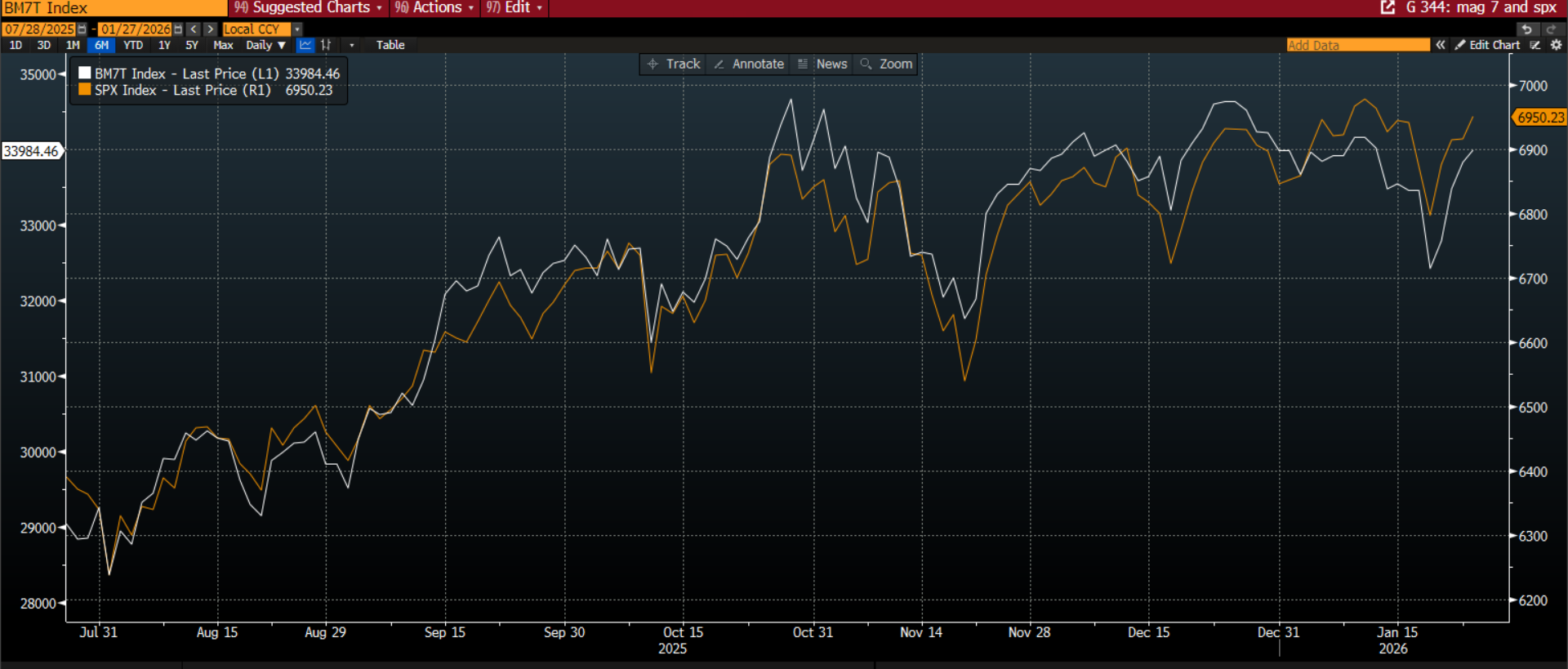Click the Edit Chart button
1568x669 pixels.
pos(1487,45)
